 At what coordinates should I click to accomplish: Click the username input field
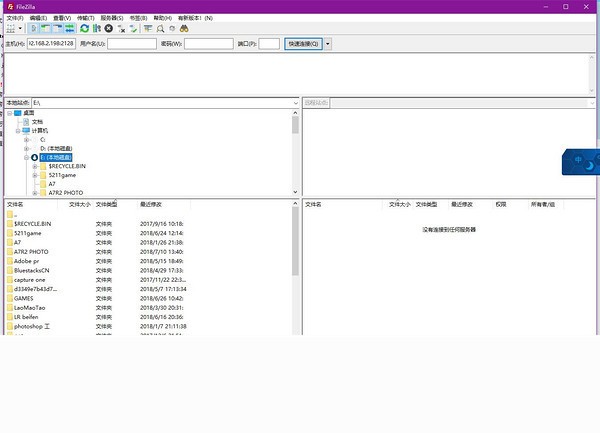(132, 44)
